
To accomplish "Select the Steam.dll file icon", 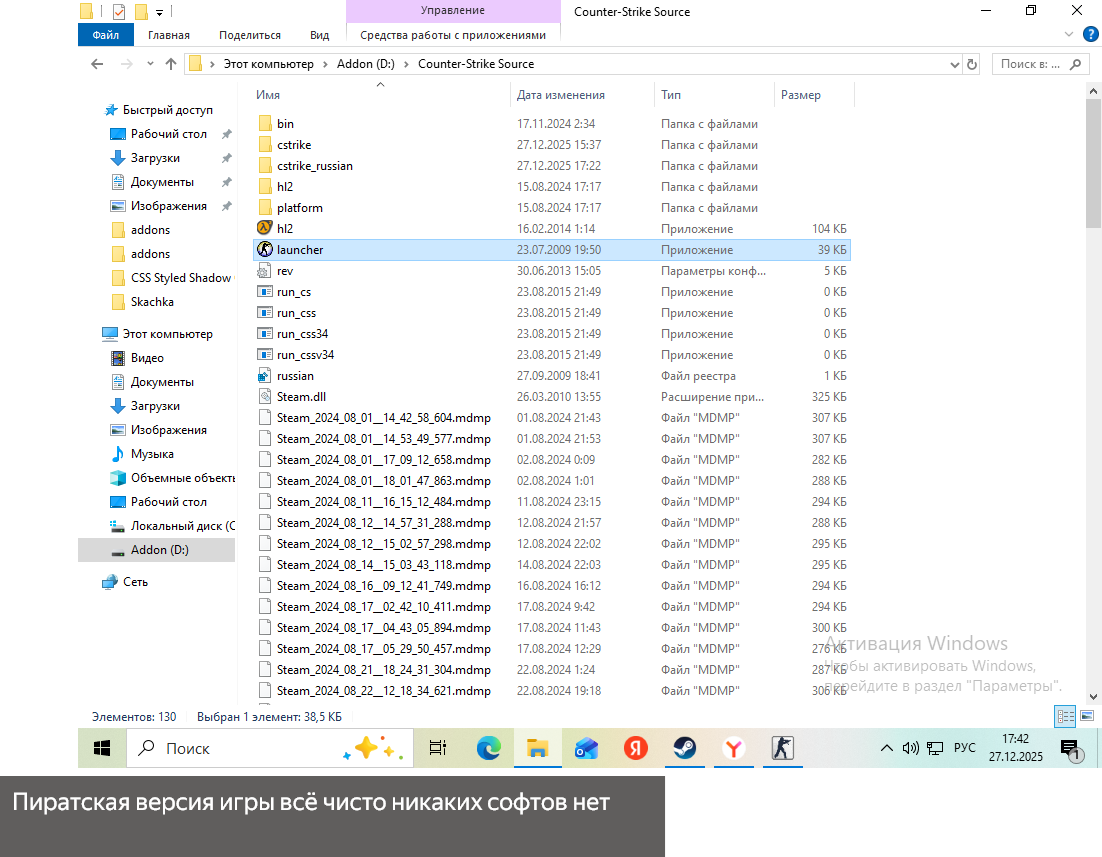I will pos(264,397).
